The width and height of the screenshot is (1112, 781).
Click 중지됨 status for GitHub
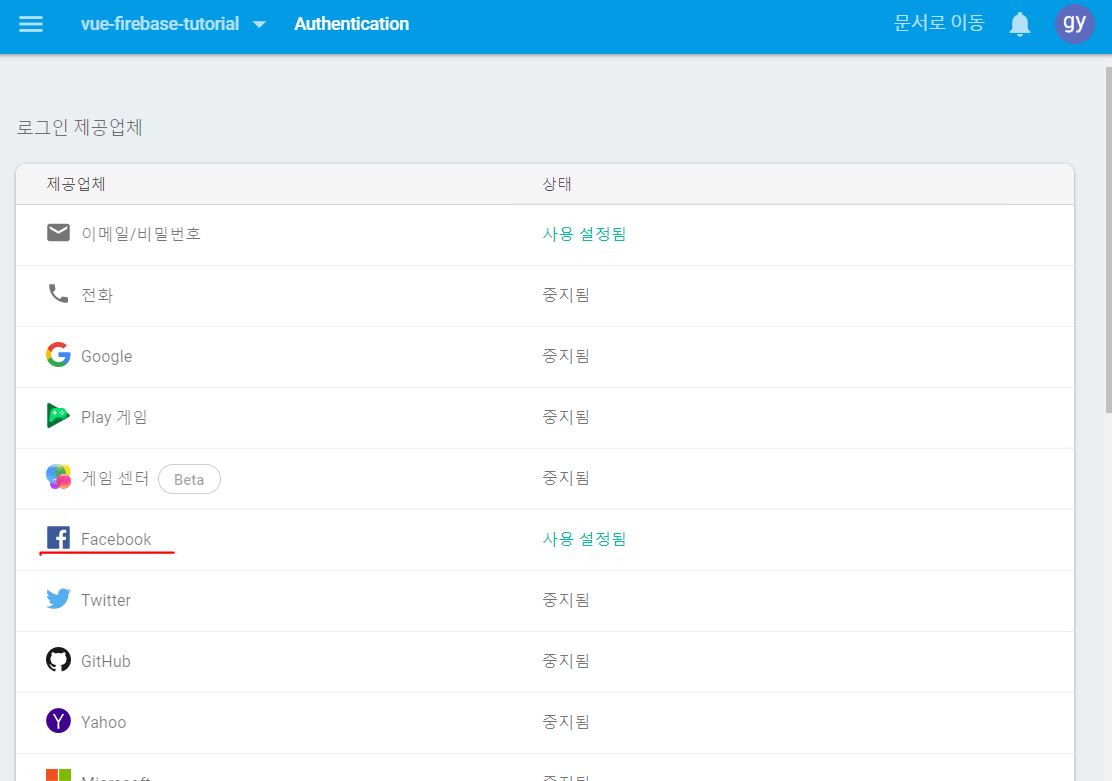click(x=566, y=661)
